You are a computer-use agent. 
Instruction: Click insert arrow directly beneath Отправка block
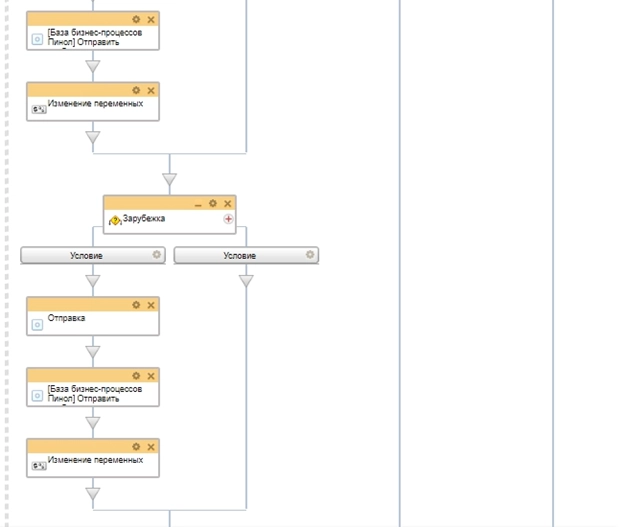click(x=93, y=352)
